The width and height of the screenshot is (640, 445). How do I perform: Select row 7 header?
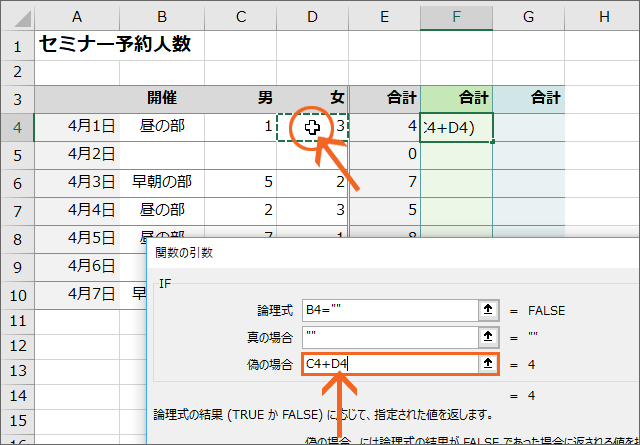pos(17,211)
